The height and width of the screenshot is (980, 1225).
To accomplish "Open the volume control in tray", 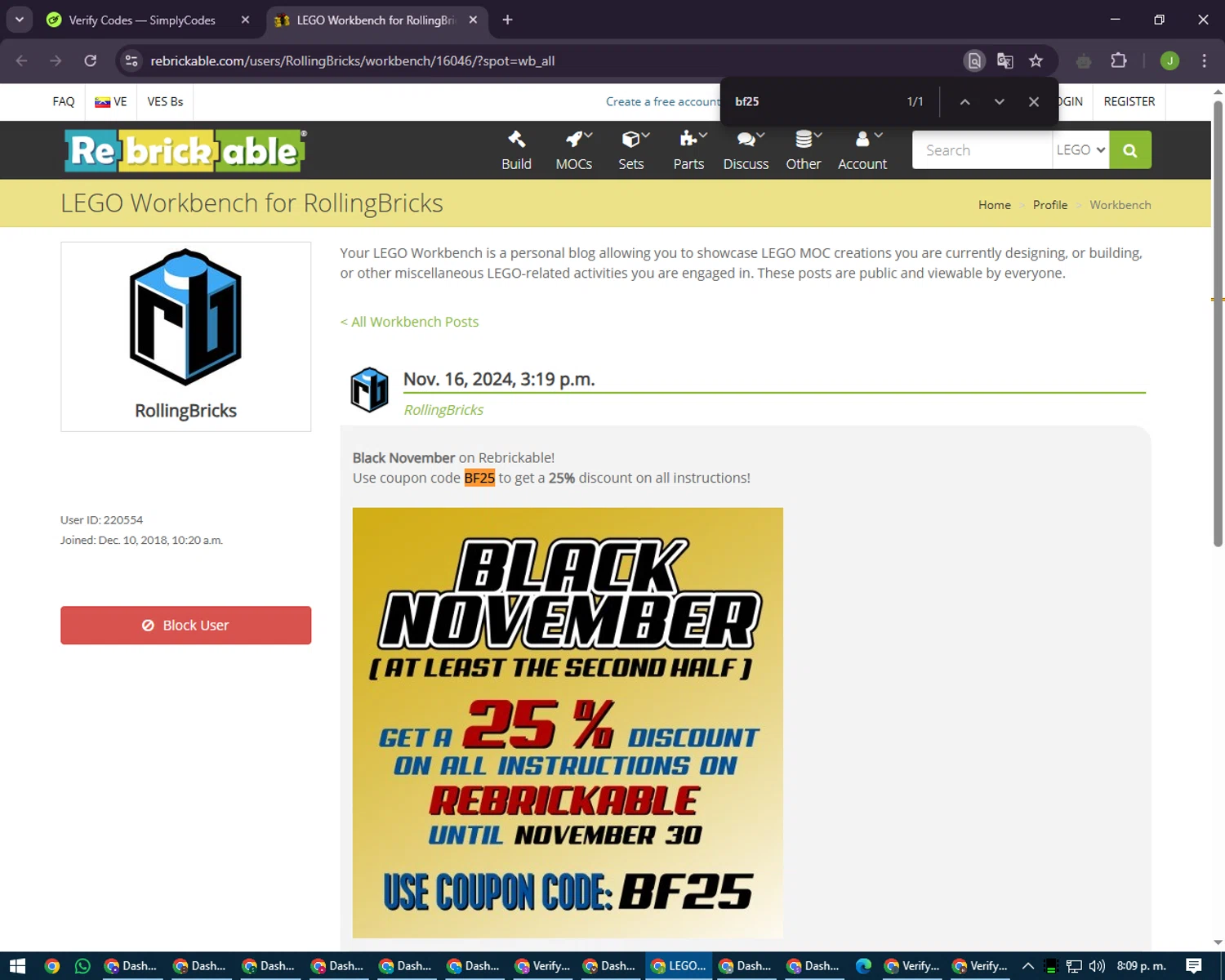I will click(1097, 966).
